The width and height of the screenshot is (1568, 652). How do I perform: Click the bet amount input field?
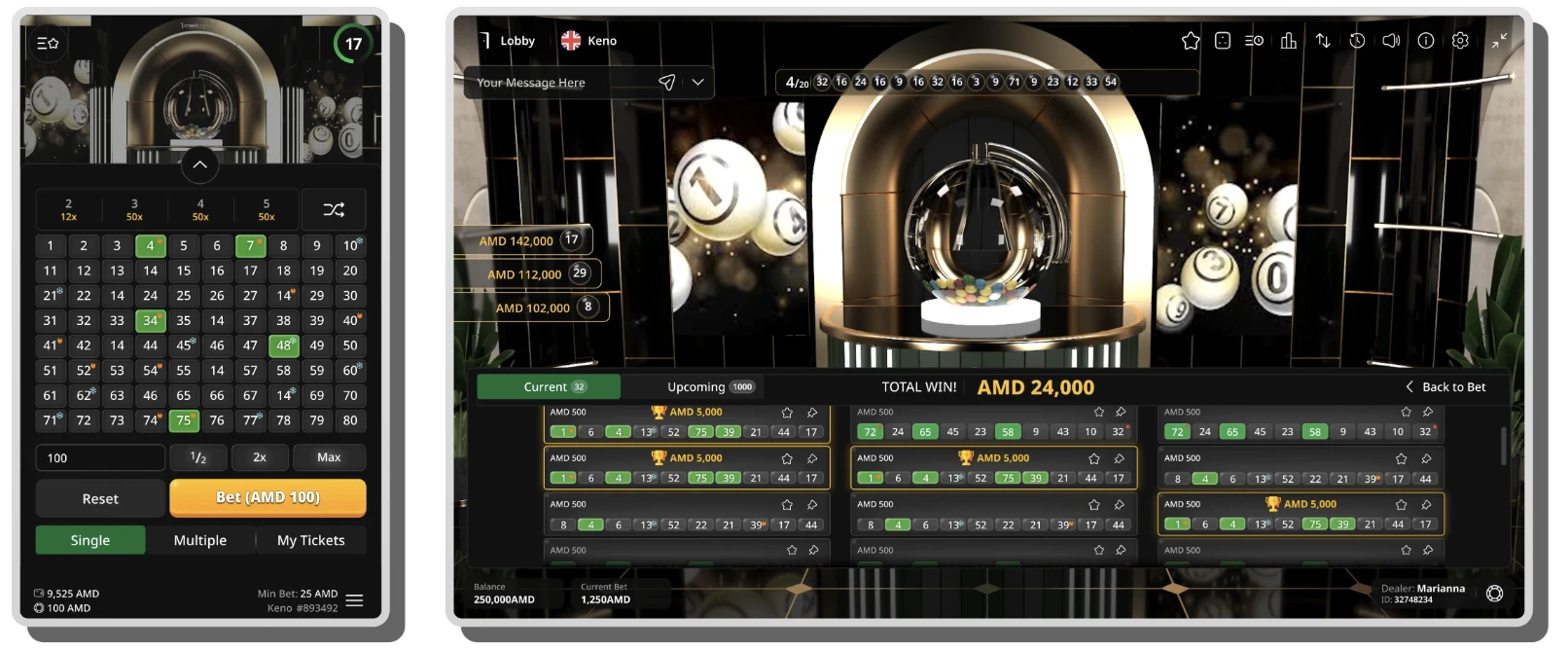pyautogui.click(x=100, y=457)
